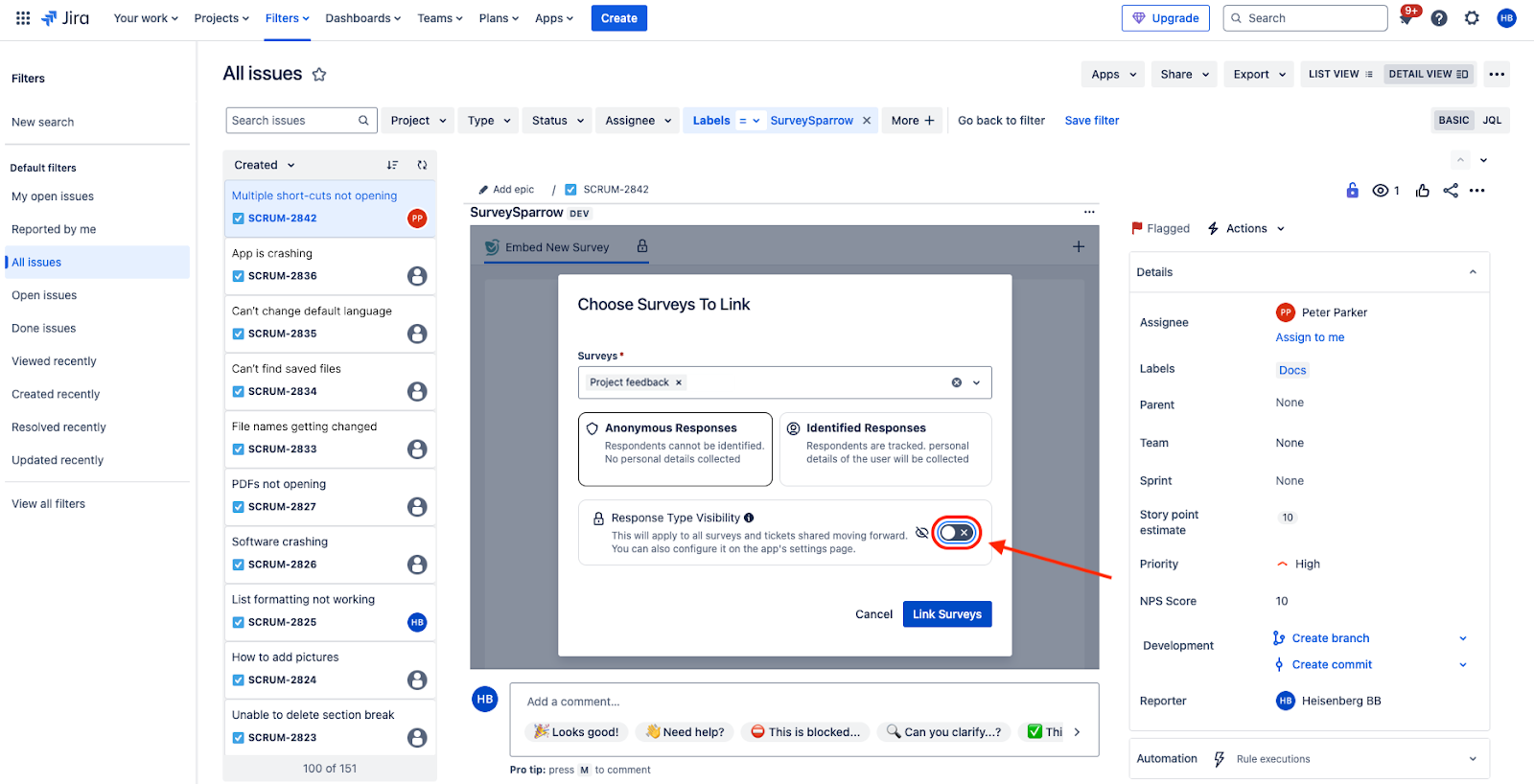Image resolution: width=1534 pixels, height=784 pixels.
Task: Toggle Response Type Visibility switch
Action: point(956,533)
